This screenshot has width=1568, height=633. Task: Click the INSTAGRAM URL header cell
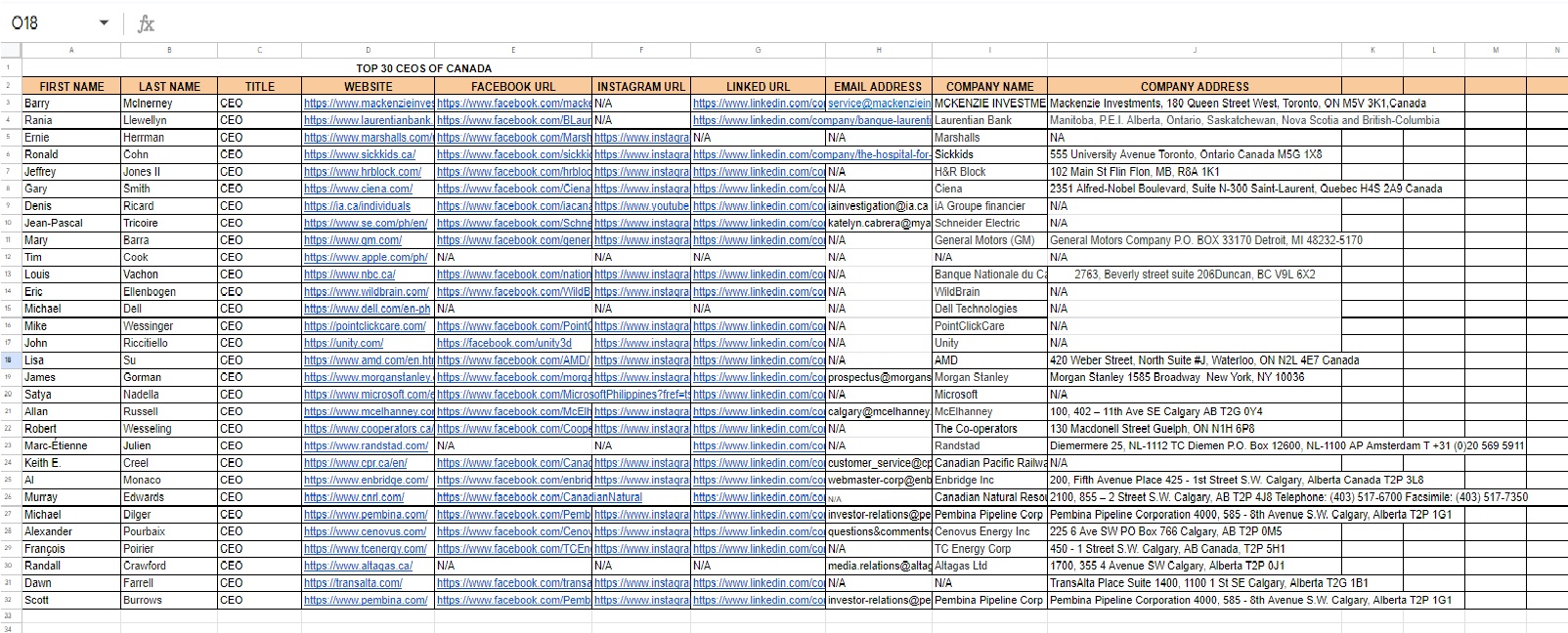[x=641, y=86]
